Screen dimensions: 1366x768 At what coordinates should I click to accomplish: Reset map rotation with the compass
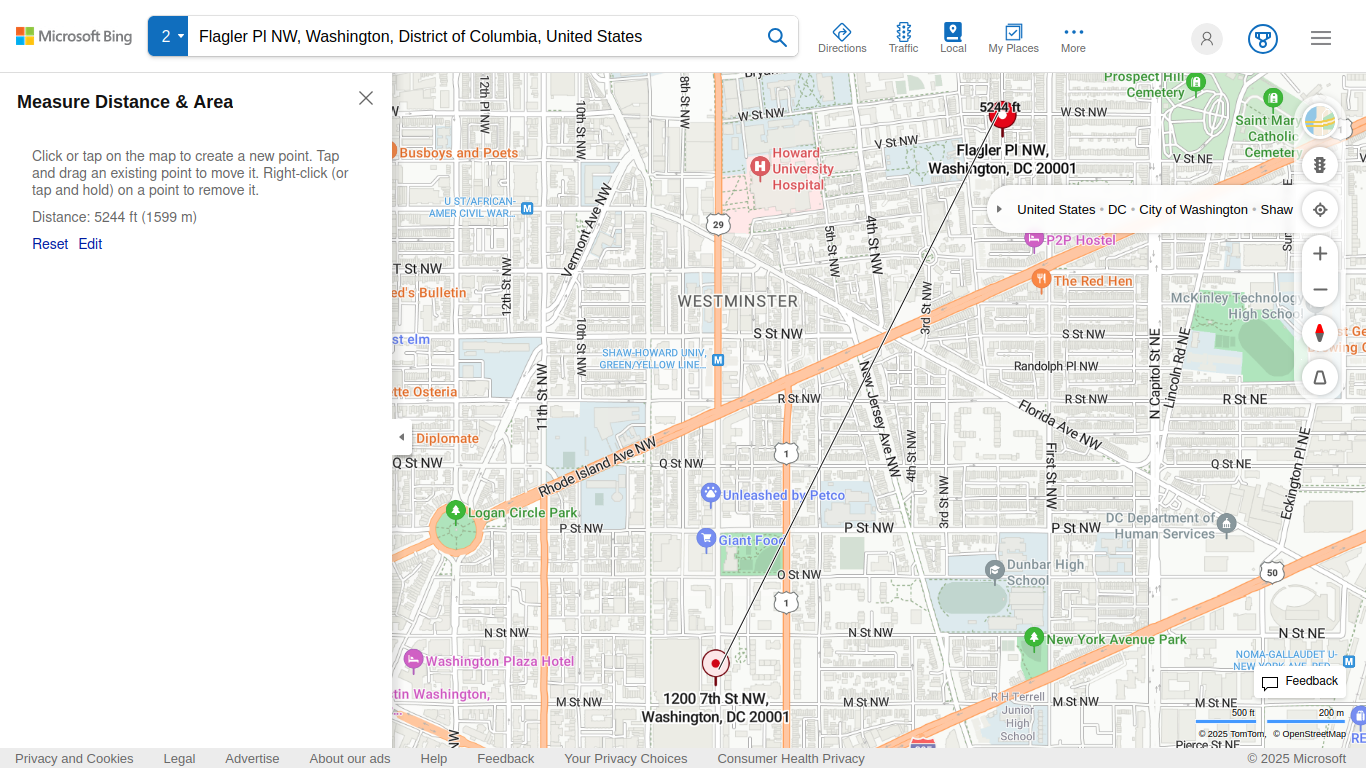click(1320, 333)
